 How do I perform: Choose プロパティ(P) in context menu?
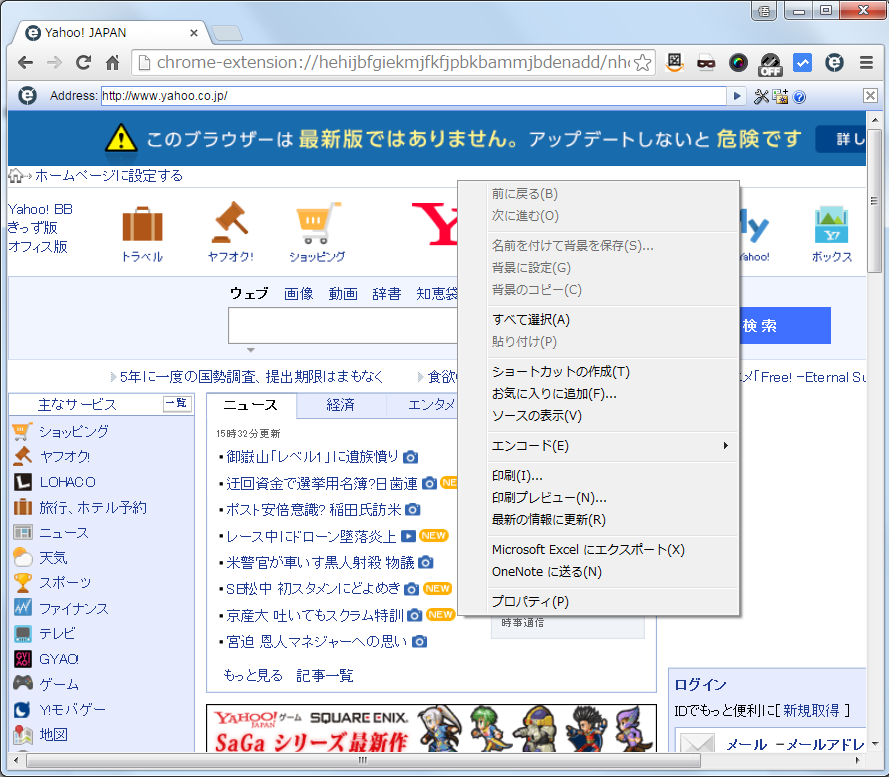pyautogui.click(x=612, y=602)
